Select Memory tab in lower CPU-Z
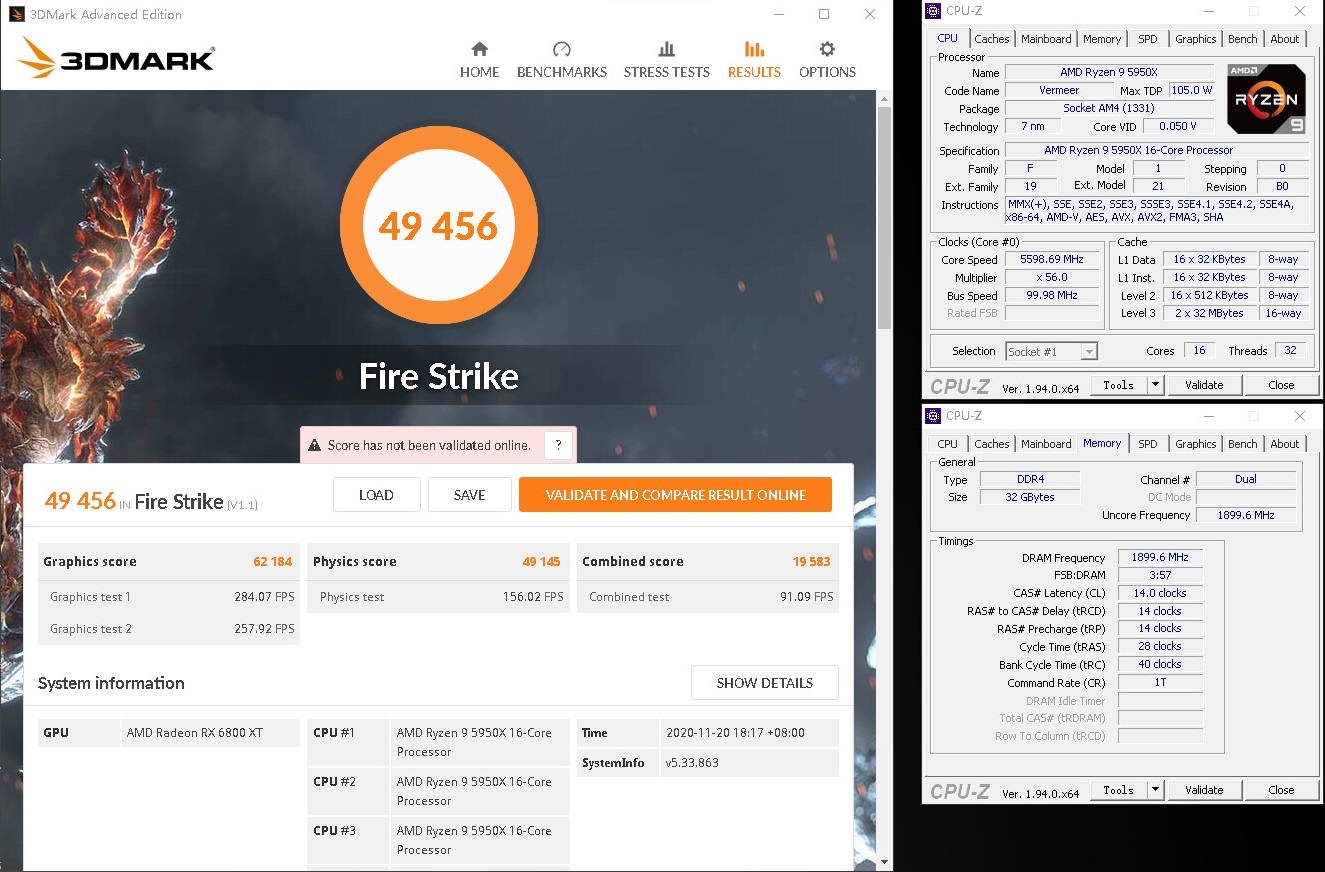This screenshot has height=872, width=1325. (x=1102, y=443)
